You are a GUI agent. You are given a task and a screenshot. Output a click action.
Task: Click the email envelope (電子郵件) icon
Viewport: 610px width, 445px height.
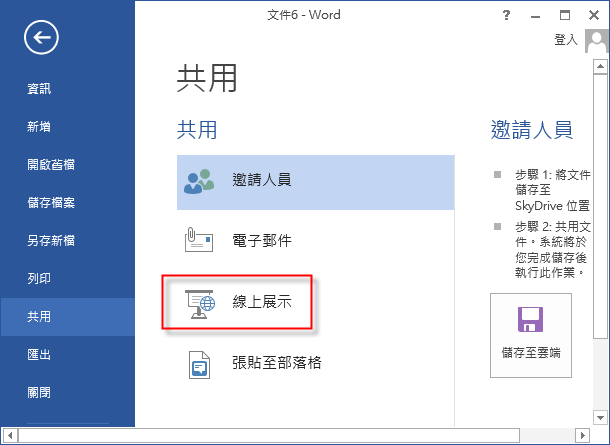pyautogui.click(x=199, y=240)
